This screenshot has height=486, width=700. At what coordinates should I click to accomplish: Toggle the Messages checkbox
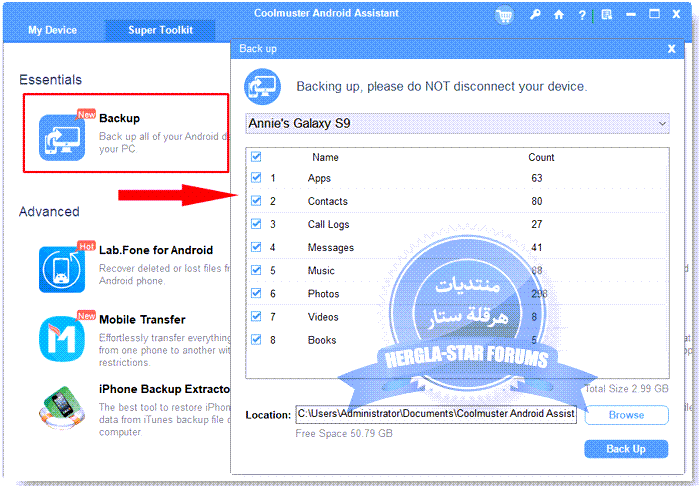[256, 247]
